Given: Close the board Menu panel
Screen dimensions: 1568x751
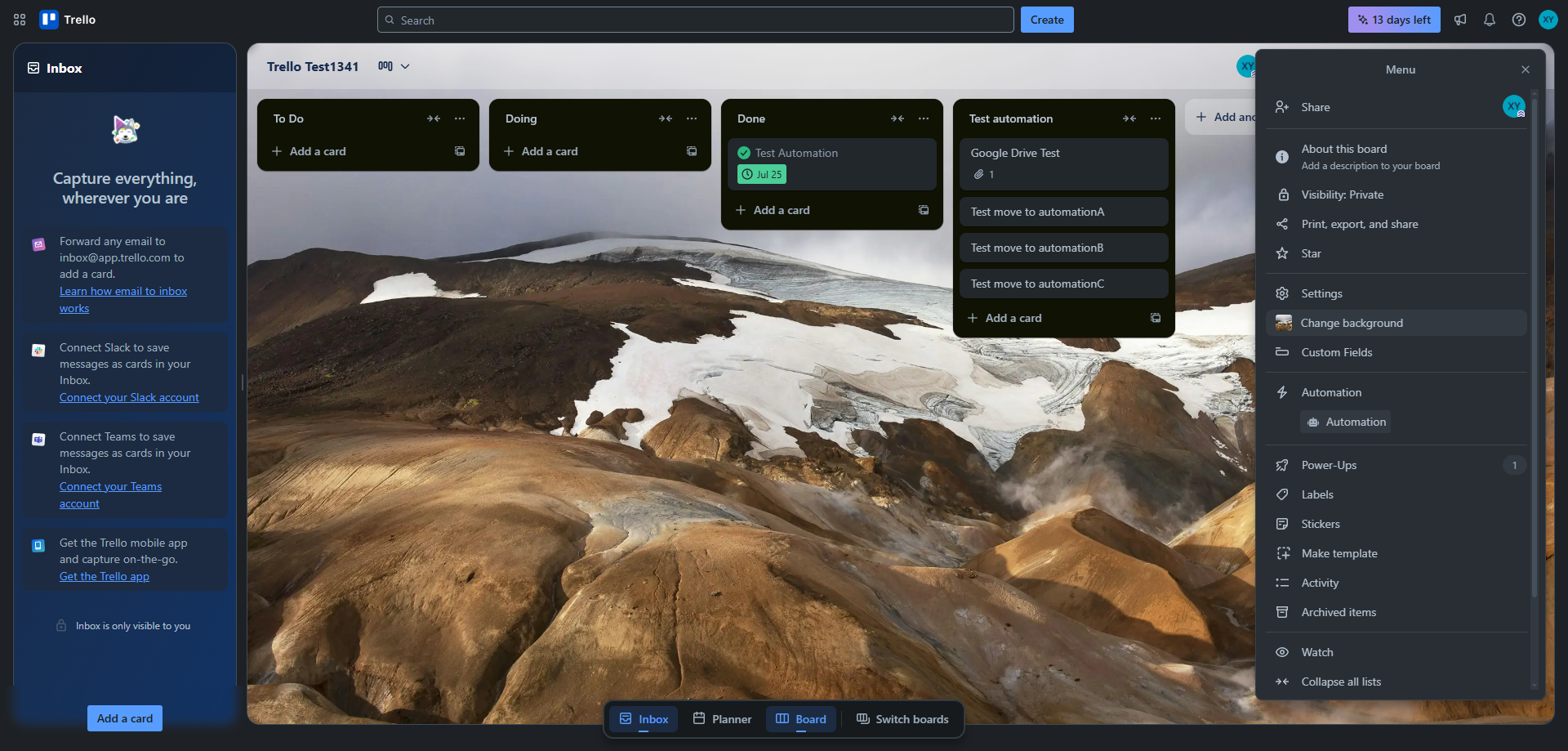Looking at the screenshot, I should 1526,69.
